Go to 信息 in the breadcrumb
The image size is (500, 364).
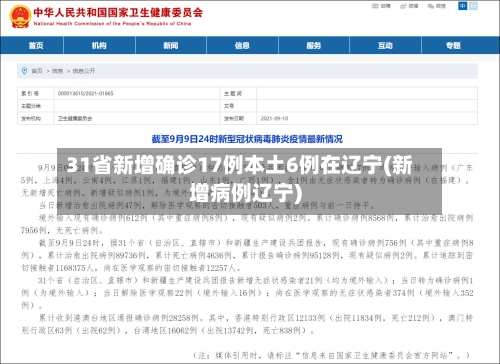57,71
